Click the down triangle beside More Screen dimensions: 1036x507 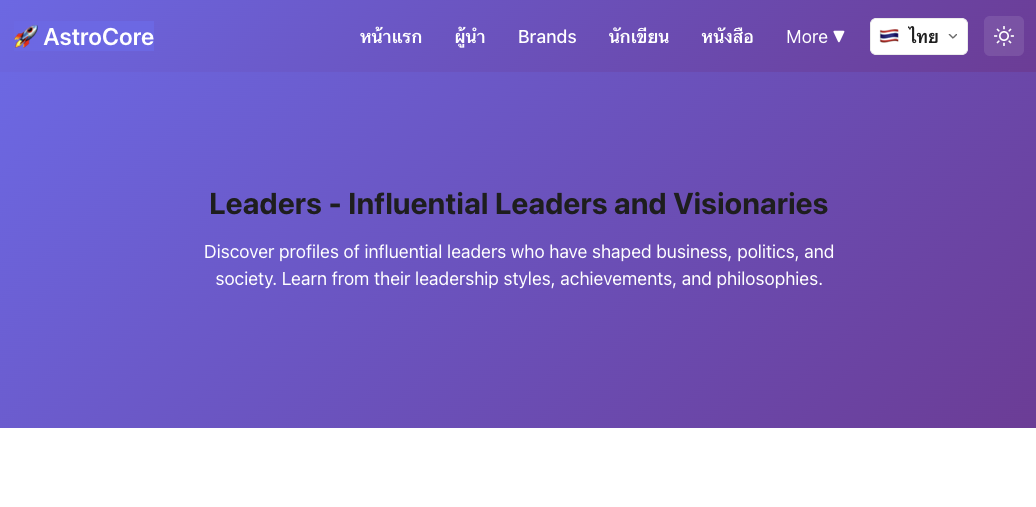coord(839,37)
